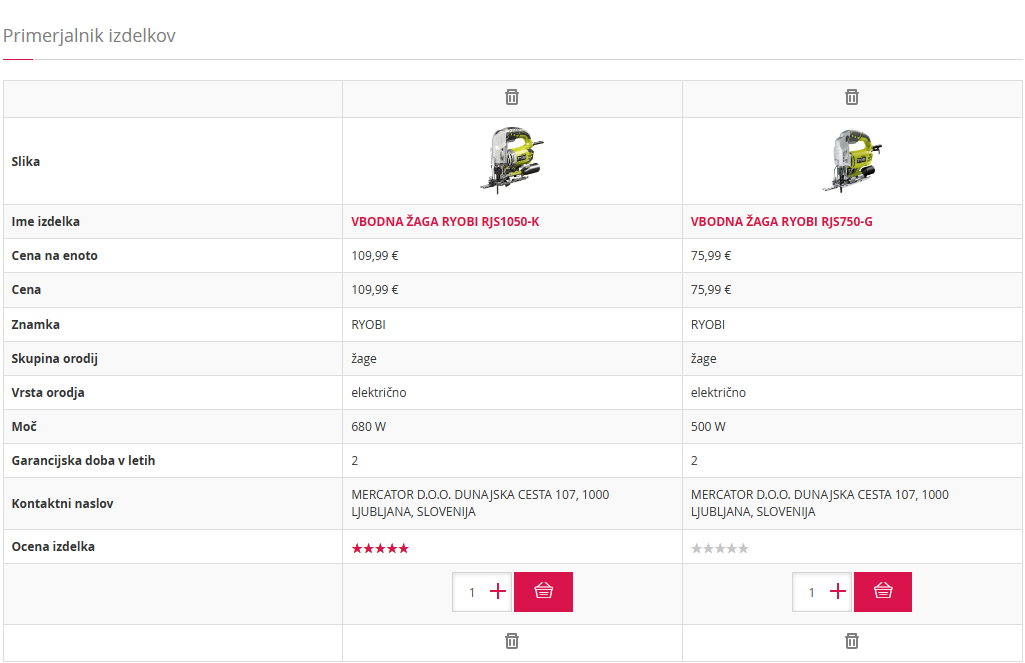Focus the quantity field for RJS1050-K
The height and width of the screenshot is (663, 1025).
click(471, 592)
